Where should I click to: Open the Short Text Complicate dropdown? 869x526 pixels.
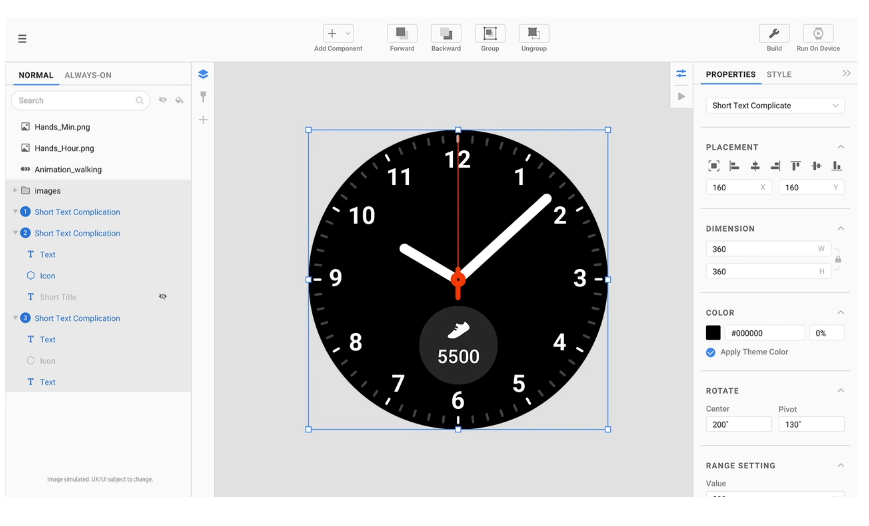click(775, 105)
